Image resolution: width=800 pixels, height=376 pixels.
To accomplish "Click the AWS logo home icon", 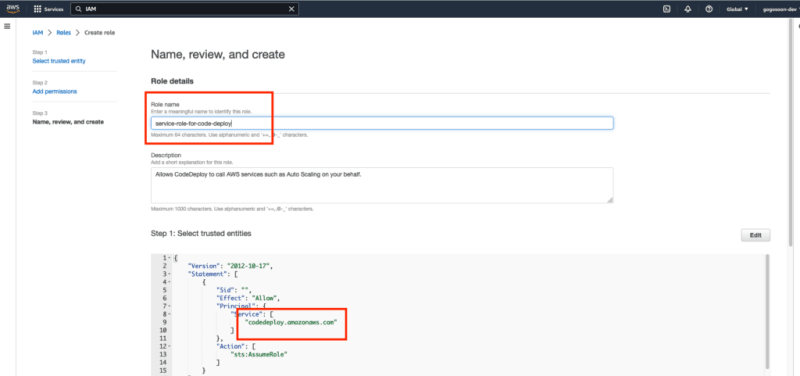I will pos(13,9).
